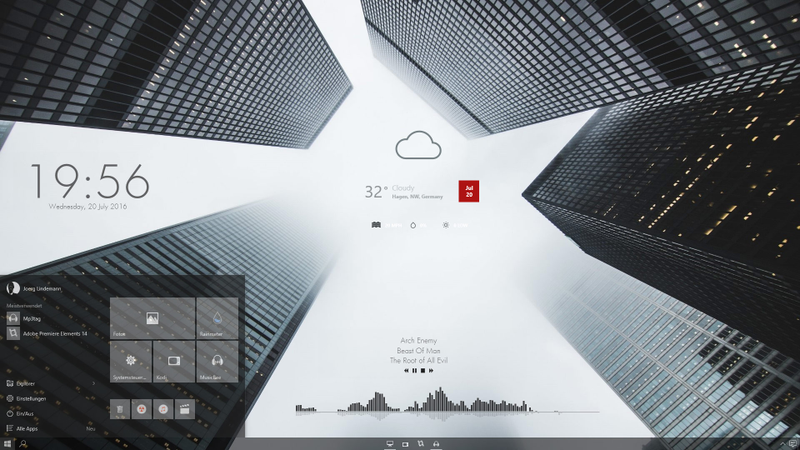800x450 pixels.
Task: Go back to the previous track
Action: (x=406, y=371)
